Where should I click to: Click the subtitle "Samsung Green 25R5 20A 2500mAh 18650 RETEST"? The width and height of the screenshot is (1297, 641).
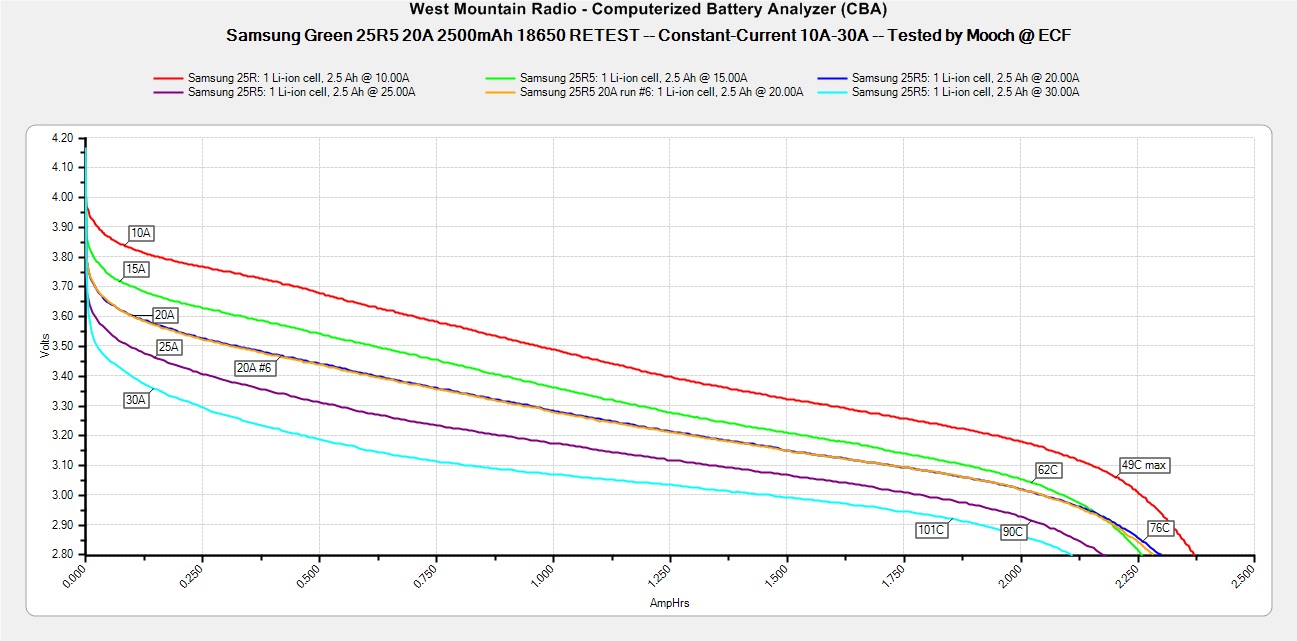(432, 36)
